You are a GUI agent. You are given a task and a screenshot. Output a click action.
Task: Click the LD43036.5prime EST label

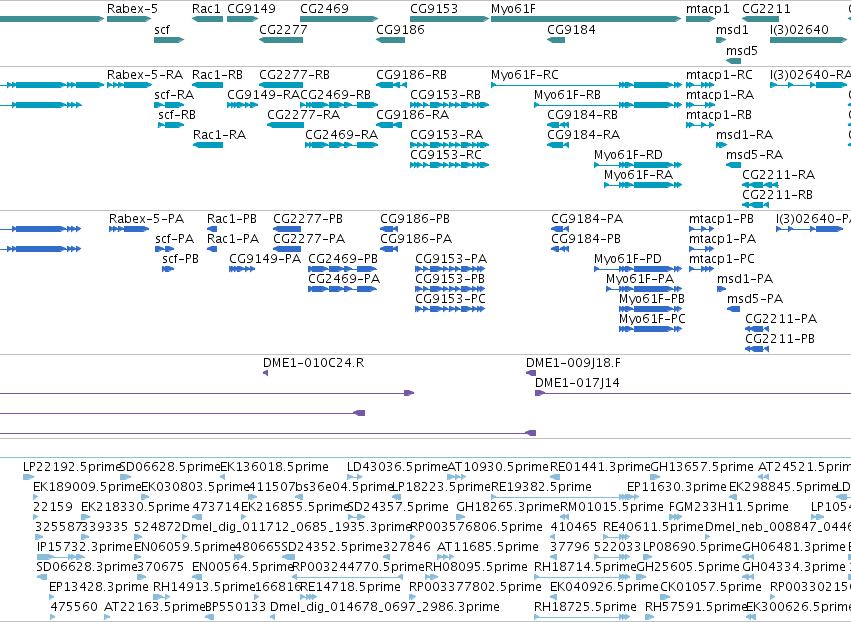[397, 467]
